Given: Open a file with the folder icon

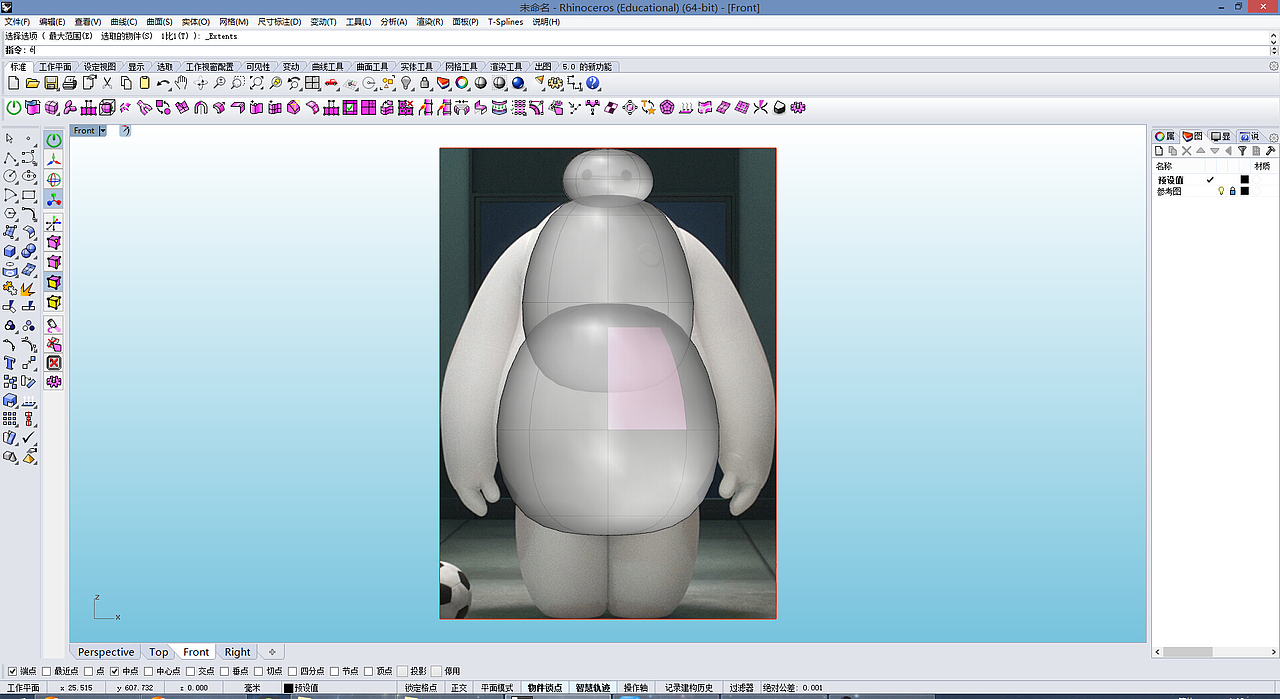Looking at the screenshot, I should coord(32,83).
